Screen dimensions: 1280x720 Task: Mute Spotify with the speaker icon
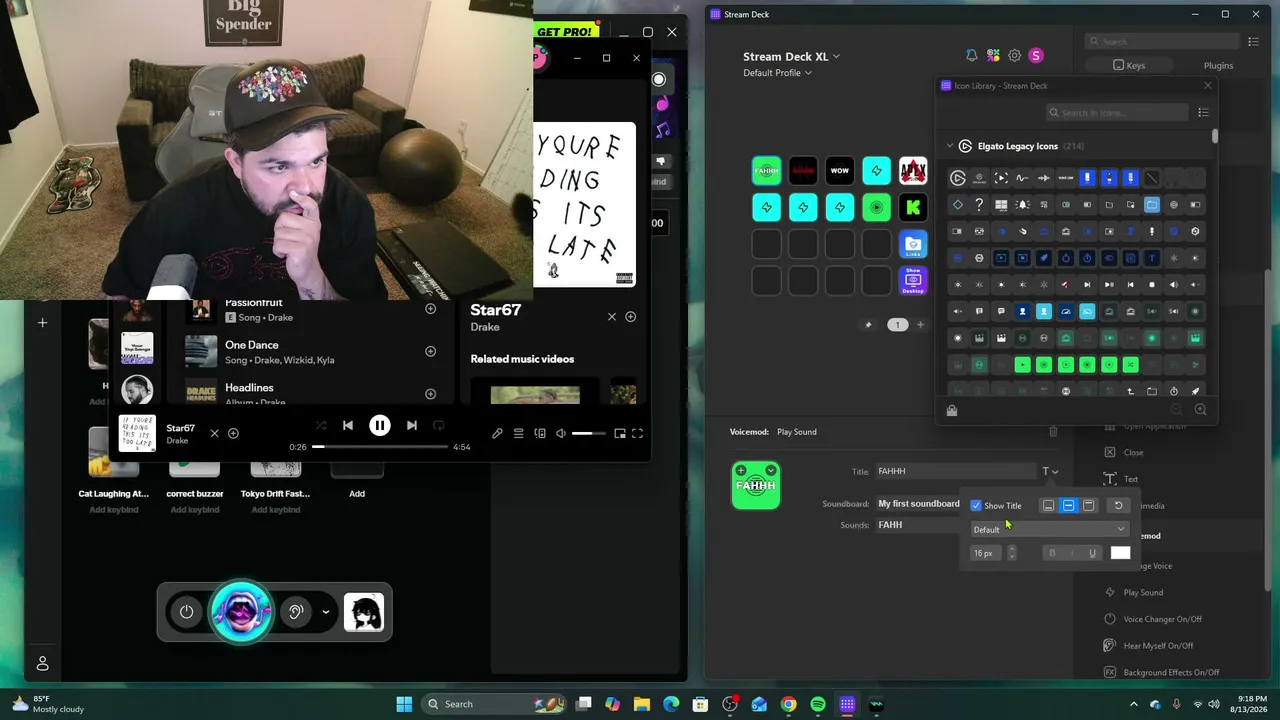561,433
